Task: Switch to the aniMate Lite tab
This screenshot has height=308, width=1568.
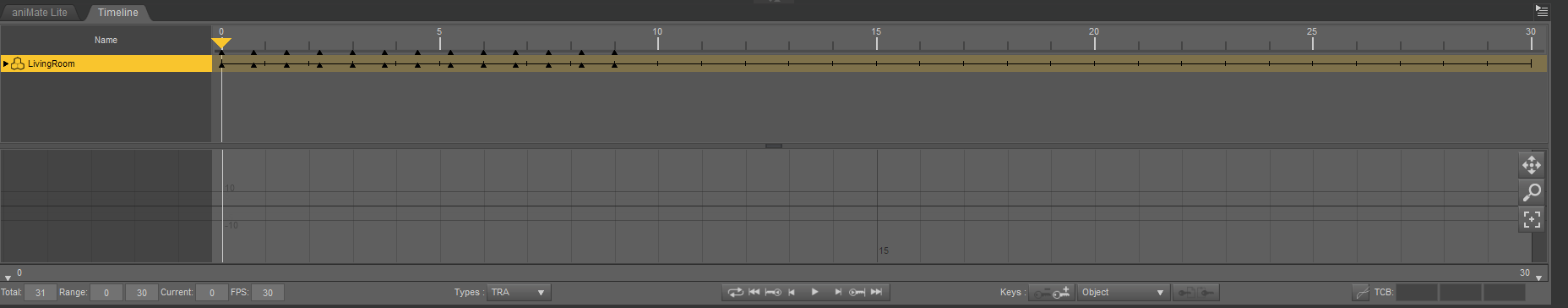Action: (40, 13)
